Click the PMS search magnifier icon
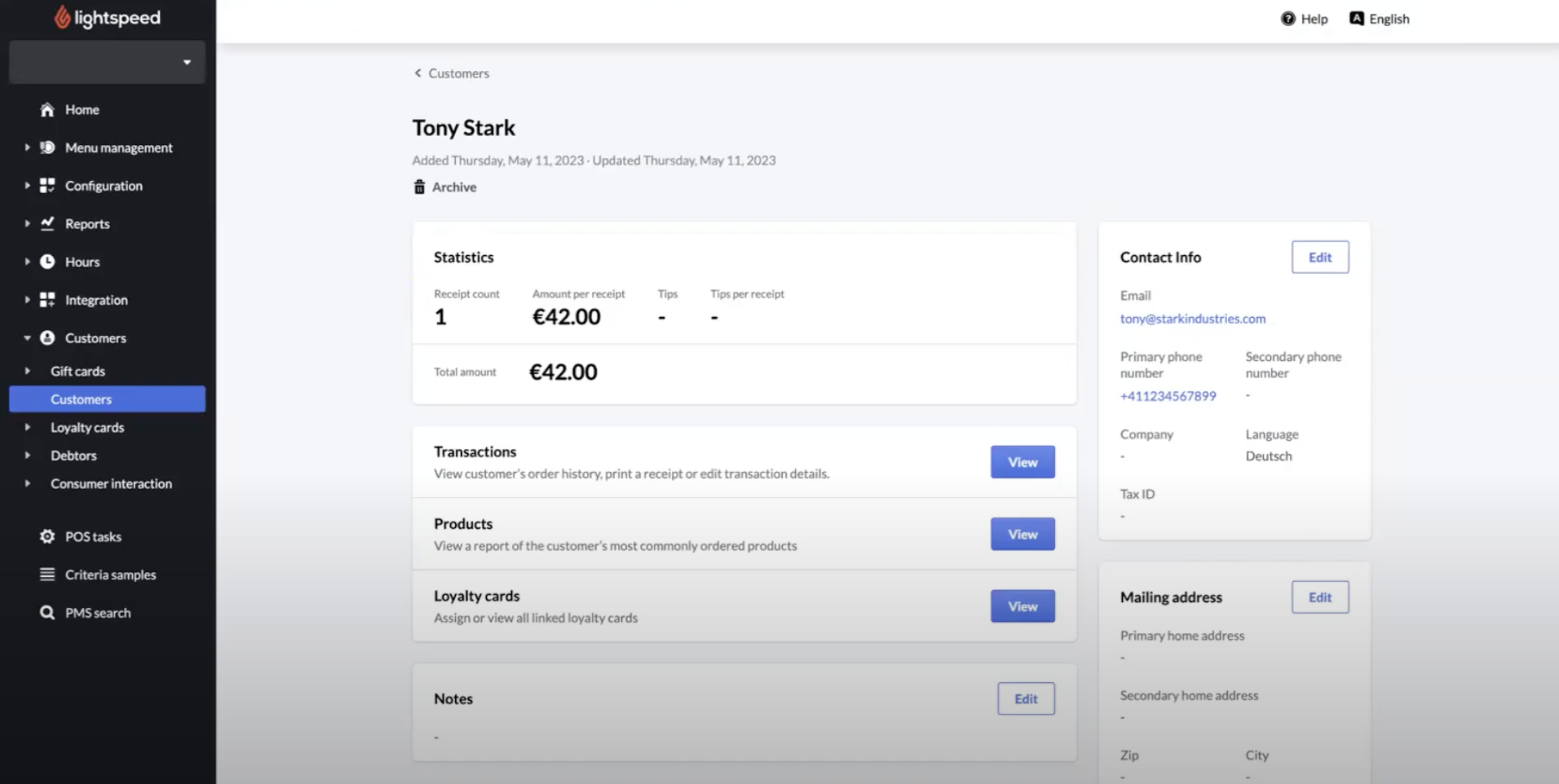The image size is (1559, 784). pos(47,612)
